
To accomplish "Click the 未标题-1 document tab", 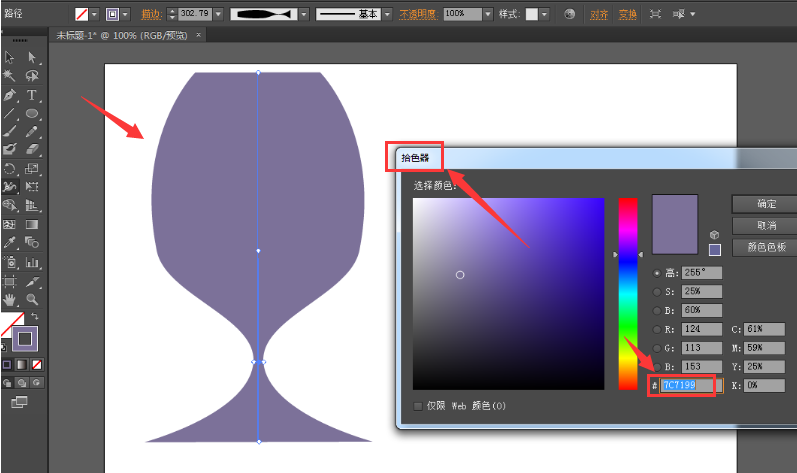I will 118,35.
